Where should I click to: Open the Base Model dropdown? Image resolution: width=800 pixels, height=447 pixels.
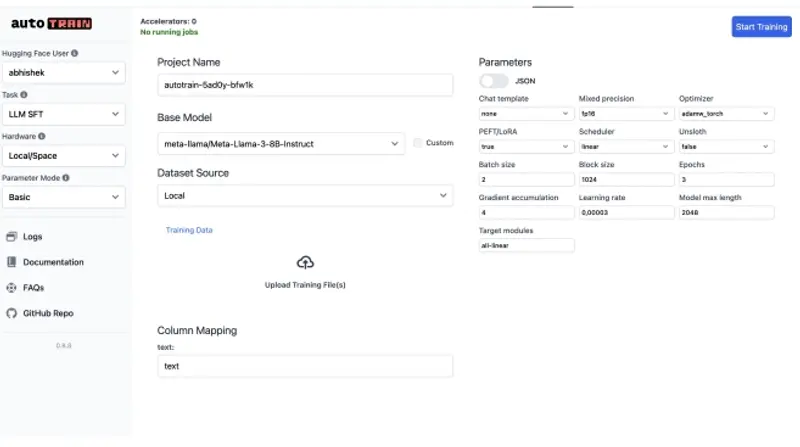point(281,144)
